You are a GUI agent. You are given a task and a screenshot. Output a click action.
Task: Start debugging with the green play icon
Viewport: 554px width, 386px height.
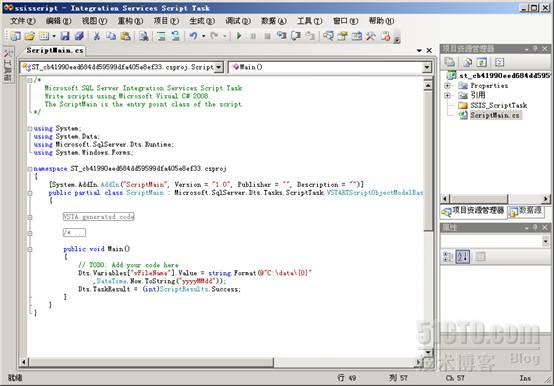click(x=239, y=36)
